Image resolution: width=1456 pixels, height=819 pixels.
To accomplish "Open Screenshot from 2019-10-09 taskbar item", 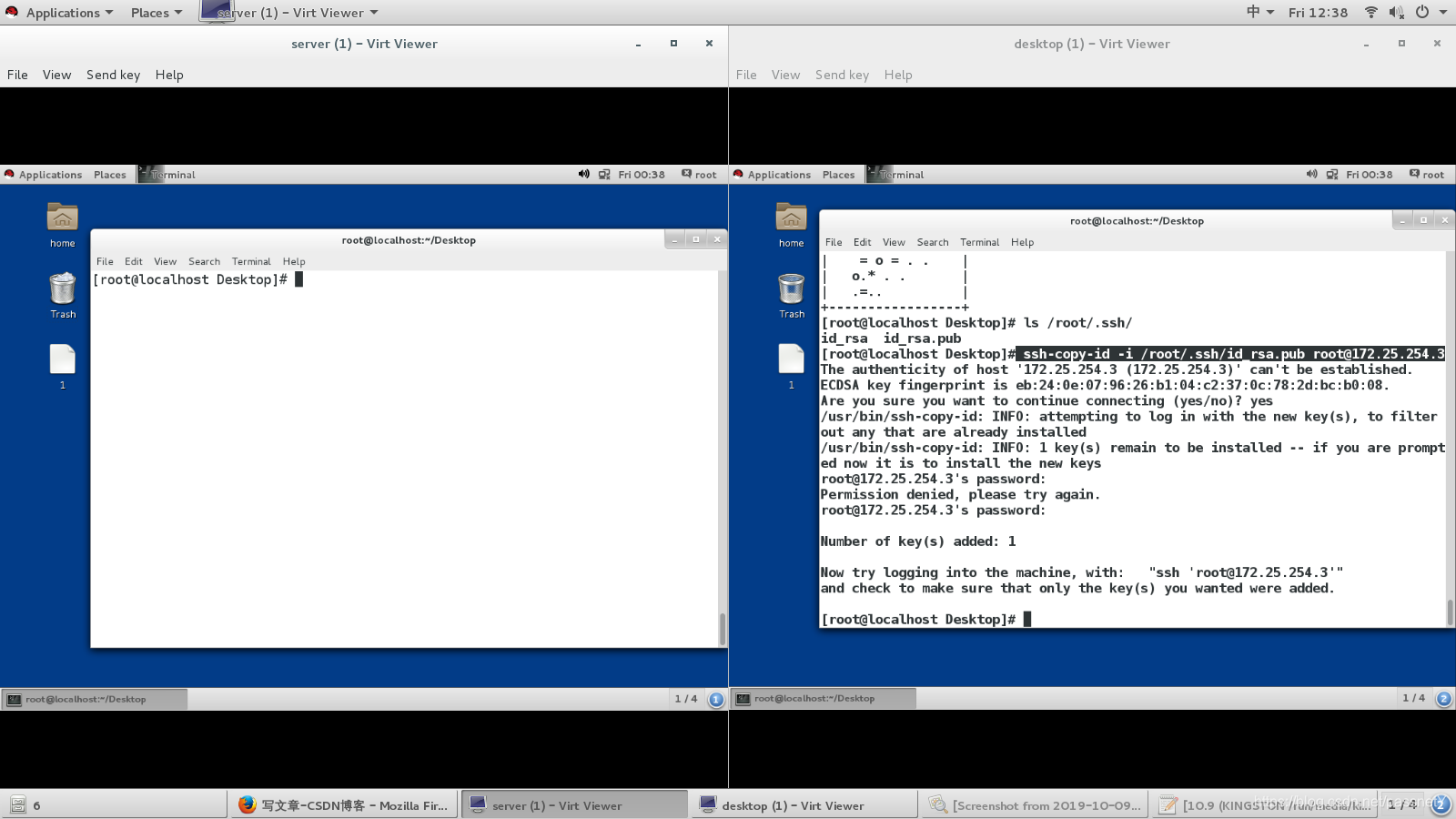I will click(1035, 805).
